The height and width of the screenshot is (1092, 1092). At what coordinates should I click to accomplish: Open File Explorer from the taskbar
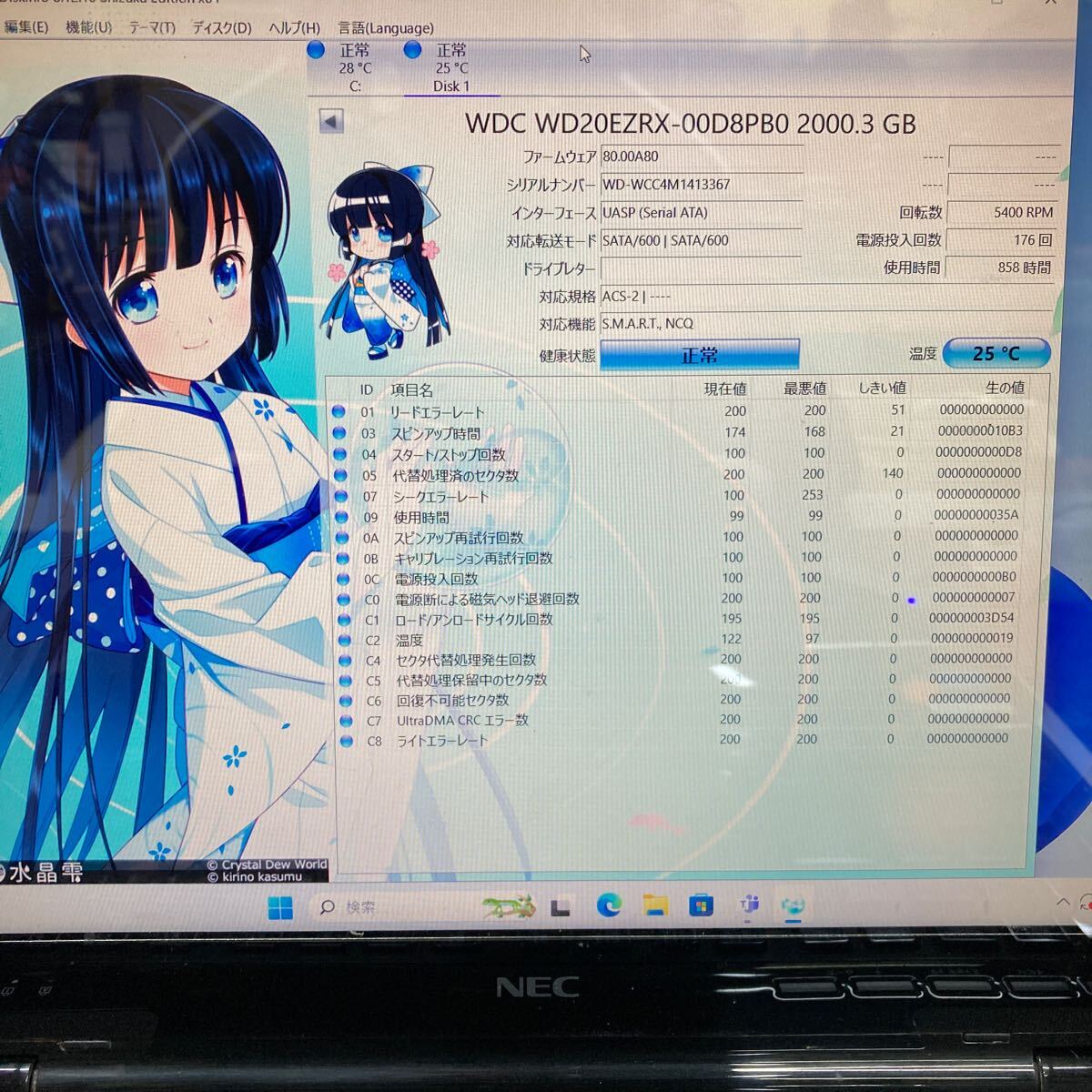pyautogui.click(x=655, y=905)
